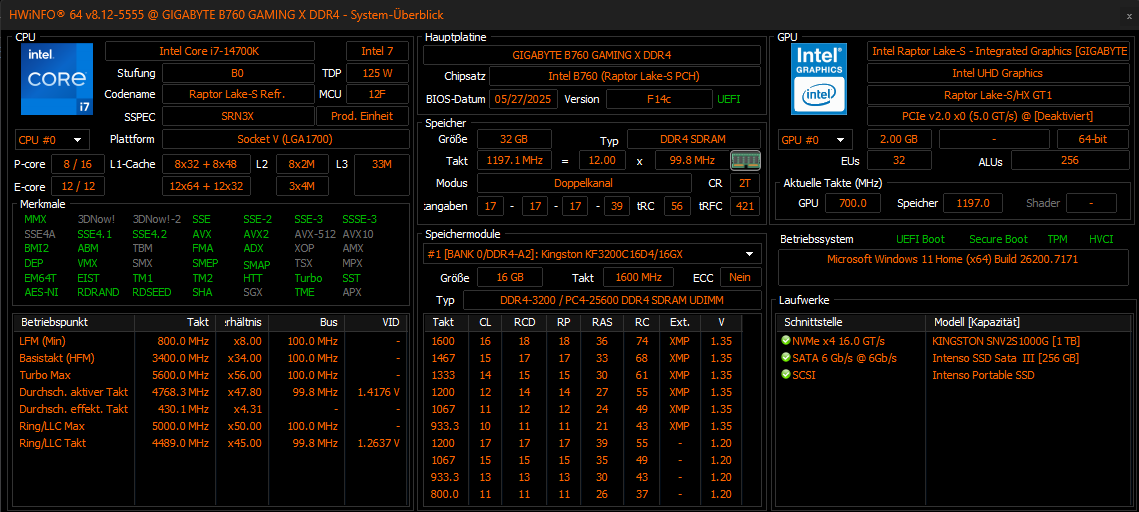
Task: Click the ALUs value 256
Action: tap(1069, 160)
